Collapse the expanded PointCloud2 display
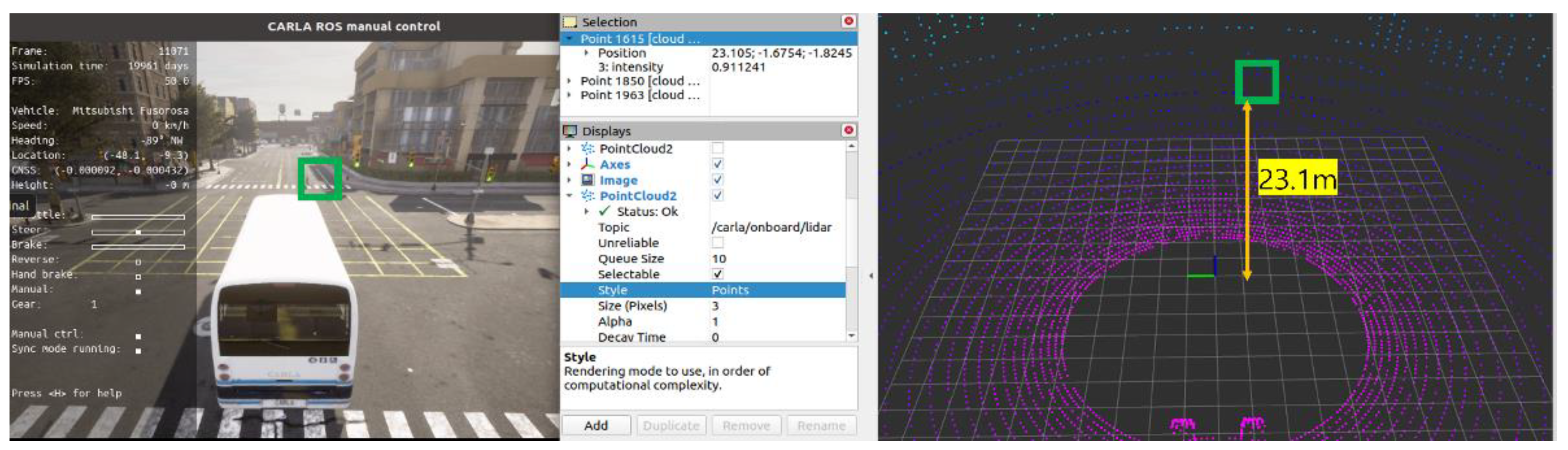The height and width of the screenshot is (450, 1568). tap(569, 196)
